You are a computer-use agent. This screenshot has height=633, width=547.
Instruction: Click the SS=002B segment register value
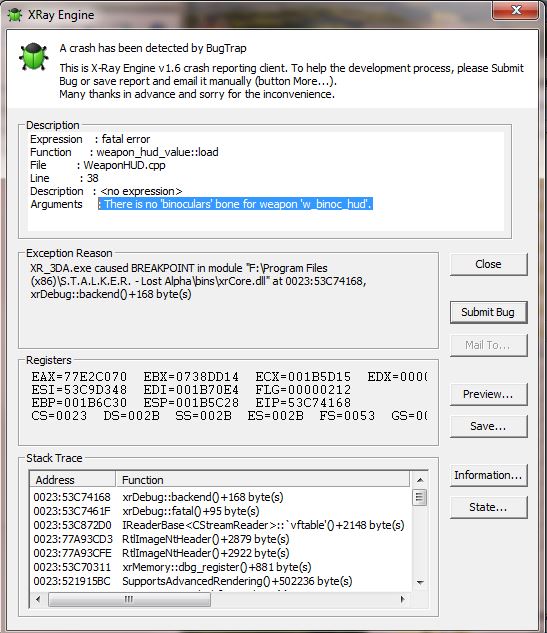tap(203, 416)
